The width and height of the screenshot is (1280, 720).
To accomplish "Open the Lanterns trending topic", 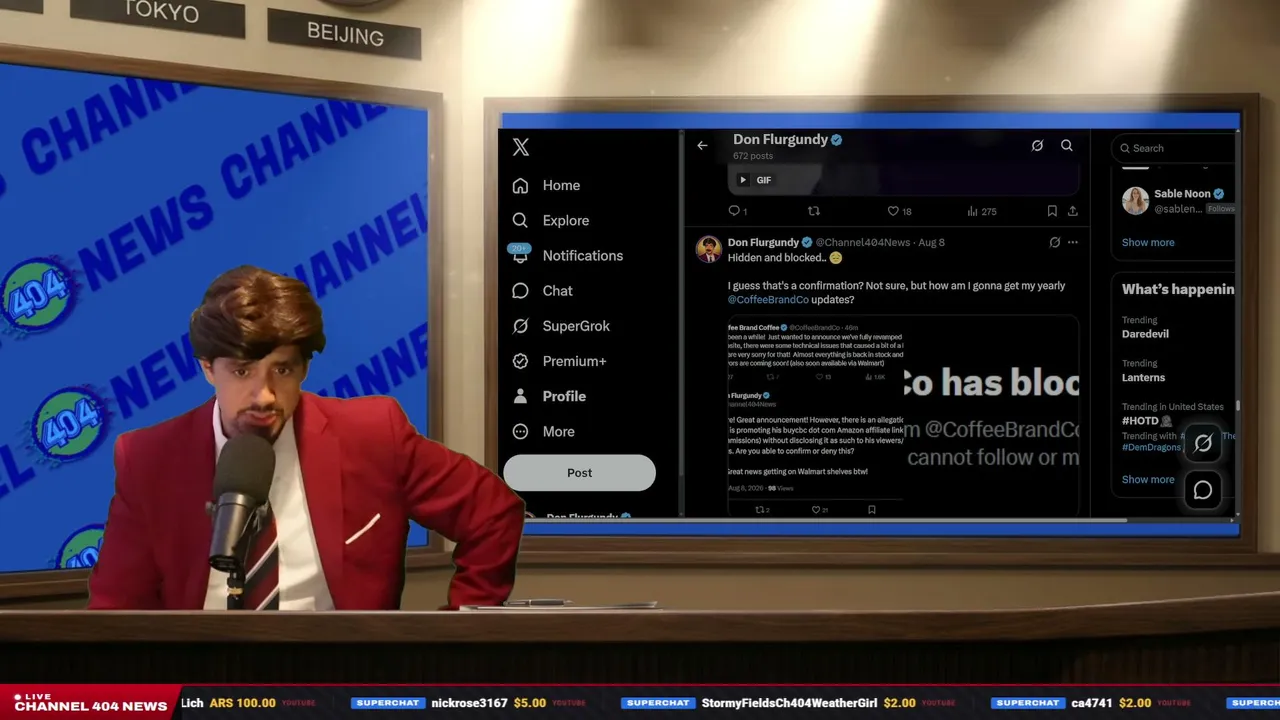I will [x=1143, y=378].
